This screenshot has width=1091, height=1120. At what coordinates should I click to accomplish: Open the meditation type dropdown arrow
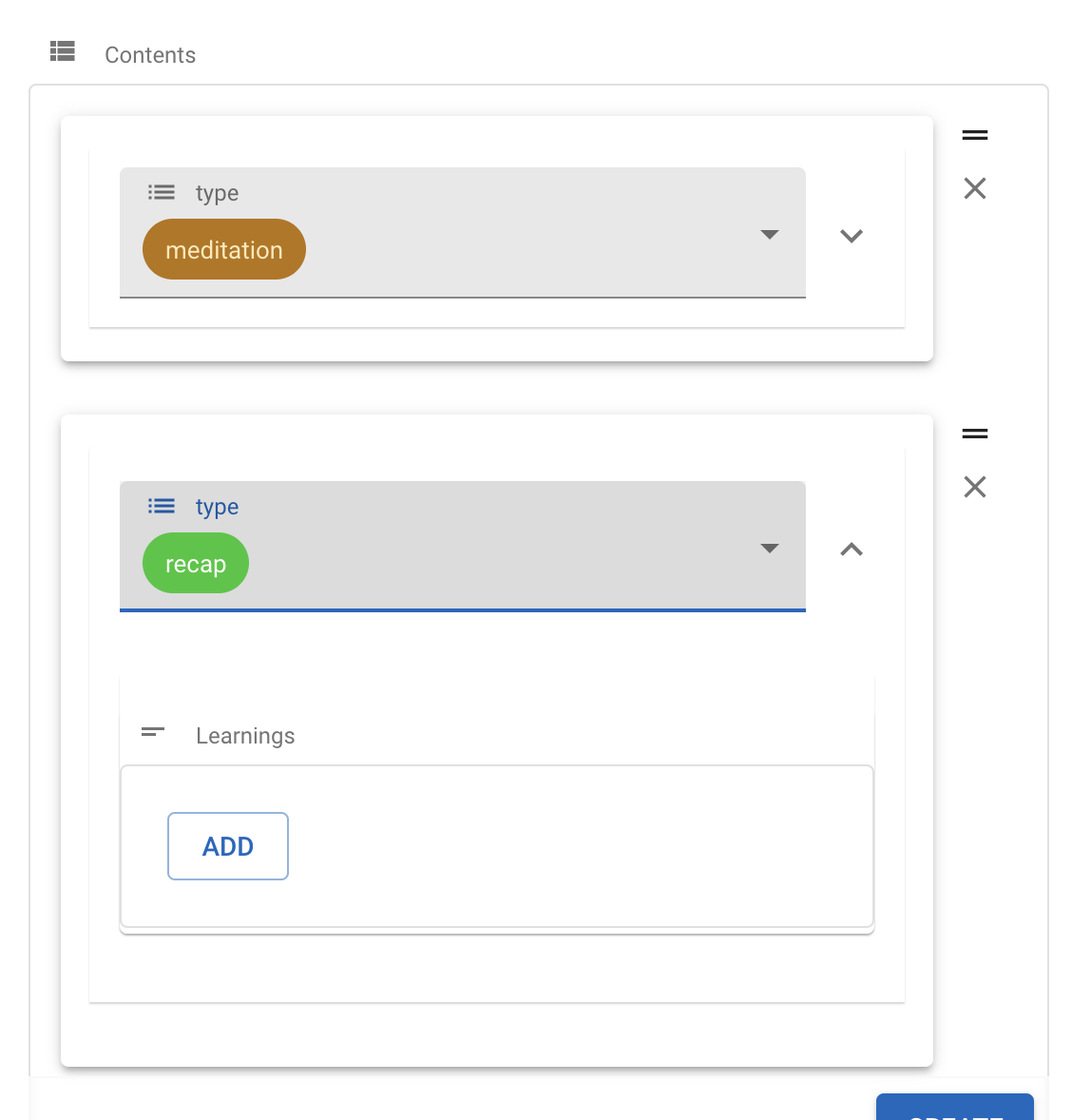(769, 234)
